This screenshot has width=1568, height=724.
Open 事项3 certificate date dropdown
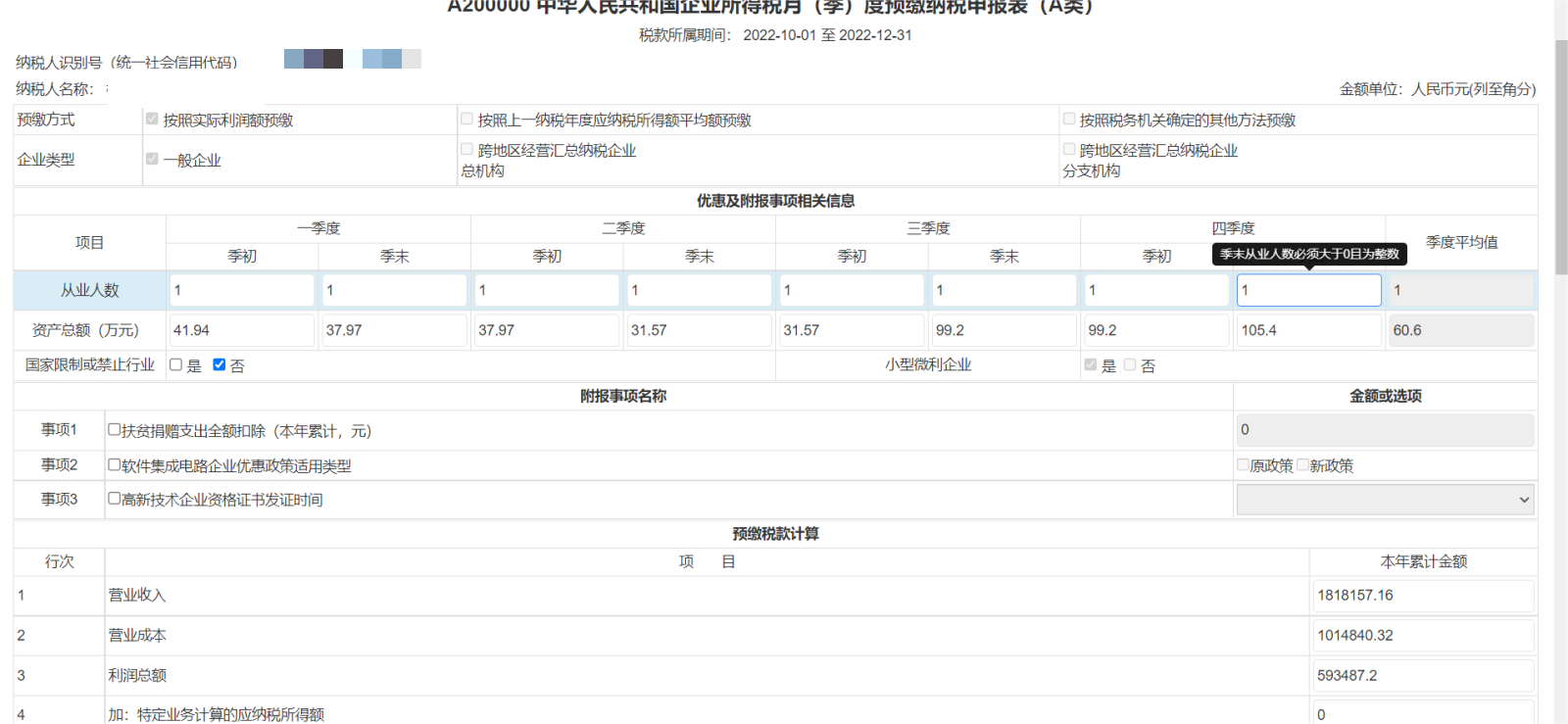pos(1385,500)
